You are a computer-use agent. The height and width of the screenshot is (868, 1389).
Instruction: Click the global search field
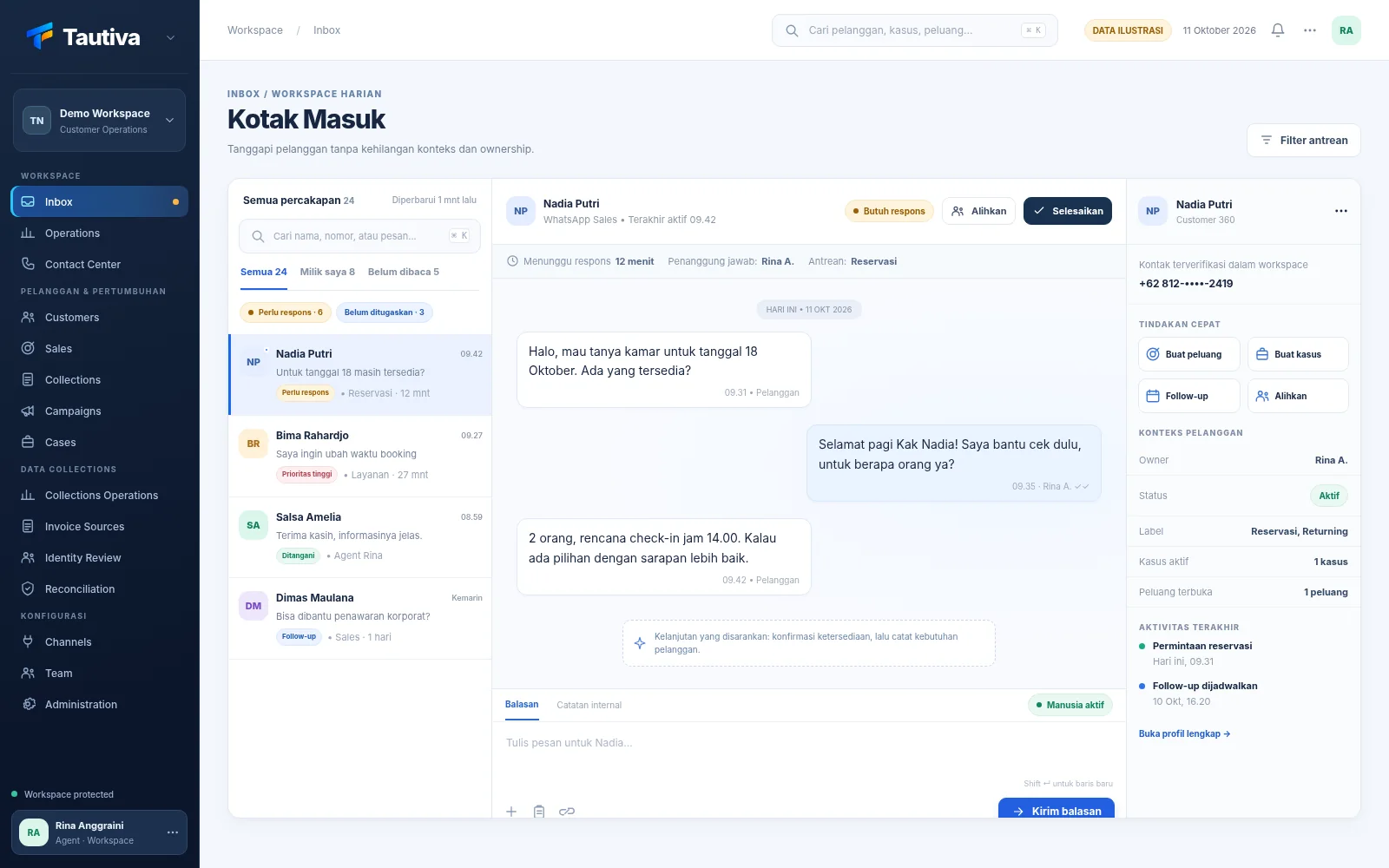tap(915, 30)
